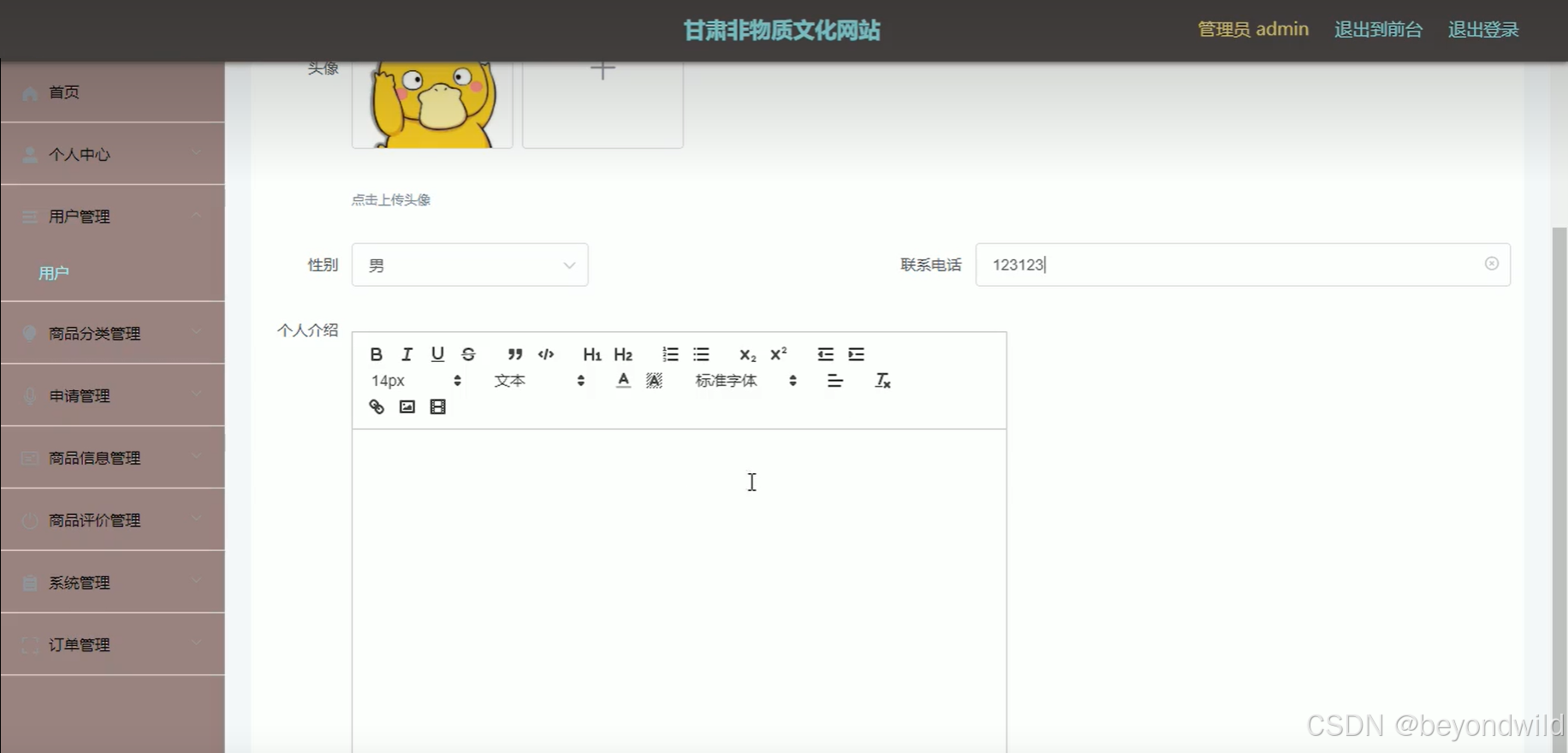Expand the 商品分类管理 sidebar menu
Image resolution: width=1568 pixels, height=753 pixels.
[x=113, y=333]
